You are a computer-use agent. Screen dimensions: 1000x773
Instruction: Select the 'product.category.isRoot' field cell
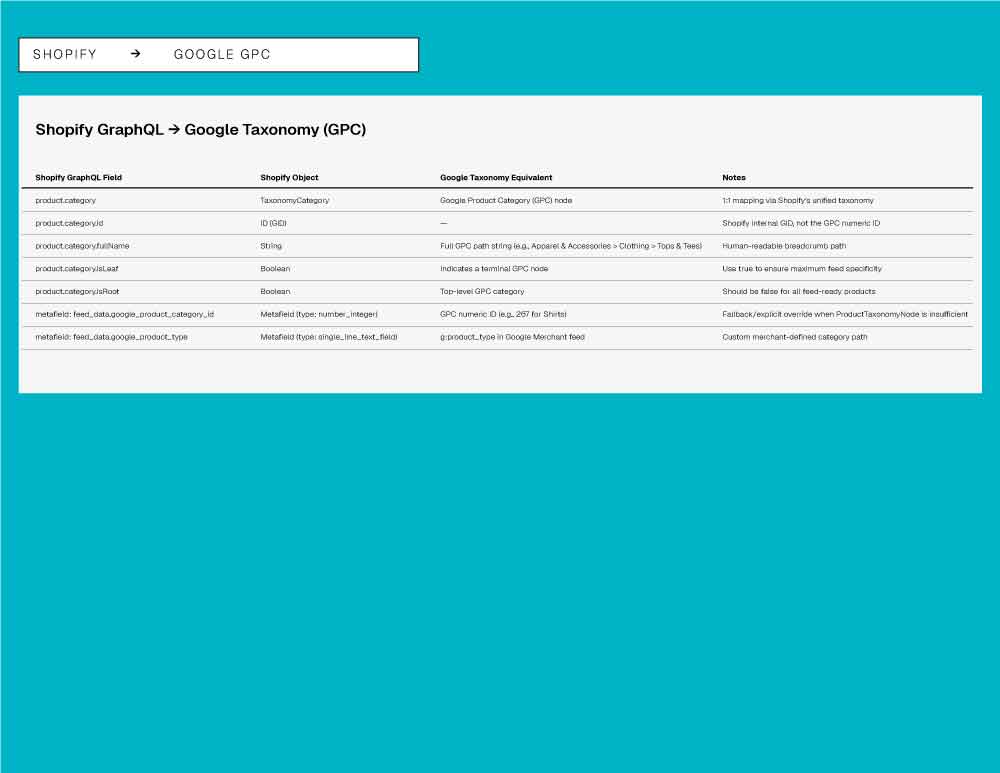(x=77, y=291)
